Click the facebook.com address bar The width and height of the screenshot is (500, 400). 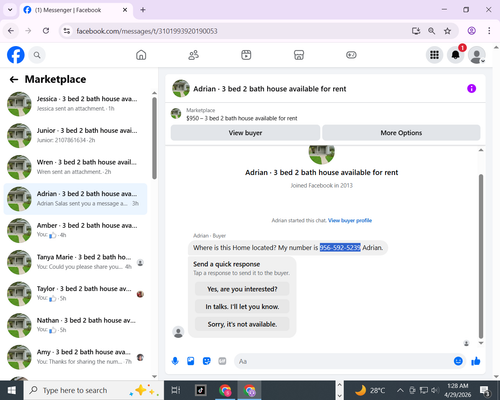pos(233,31)
